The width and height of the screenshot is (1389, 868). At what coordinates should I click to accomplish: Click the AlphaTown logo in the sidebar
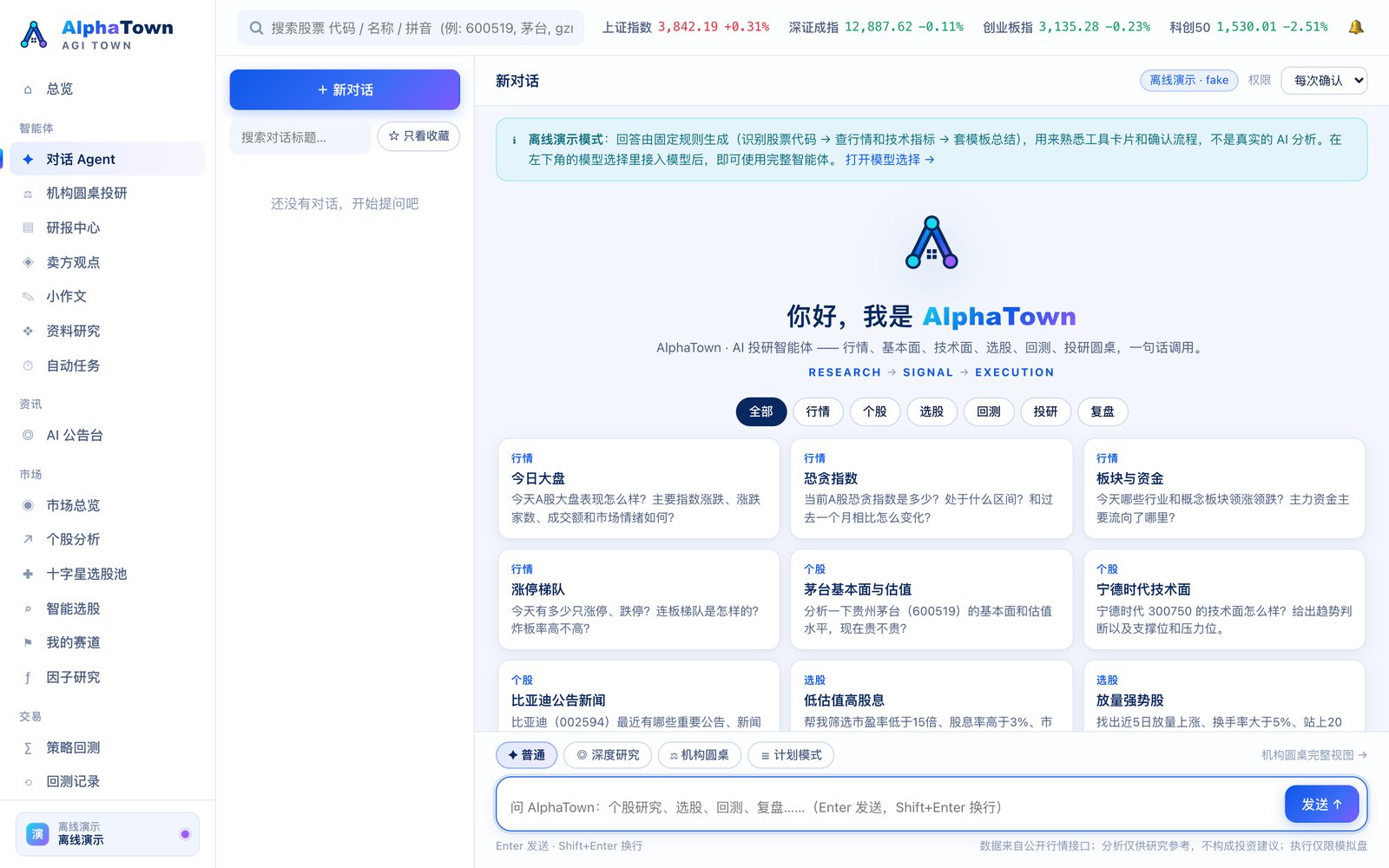96,35
